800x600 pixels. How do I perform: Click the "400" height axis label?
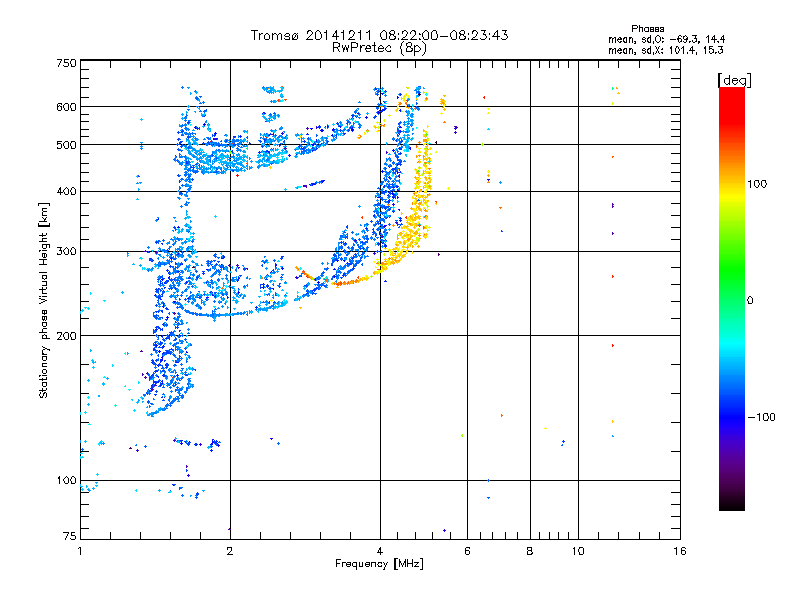66,192
